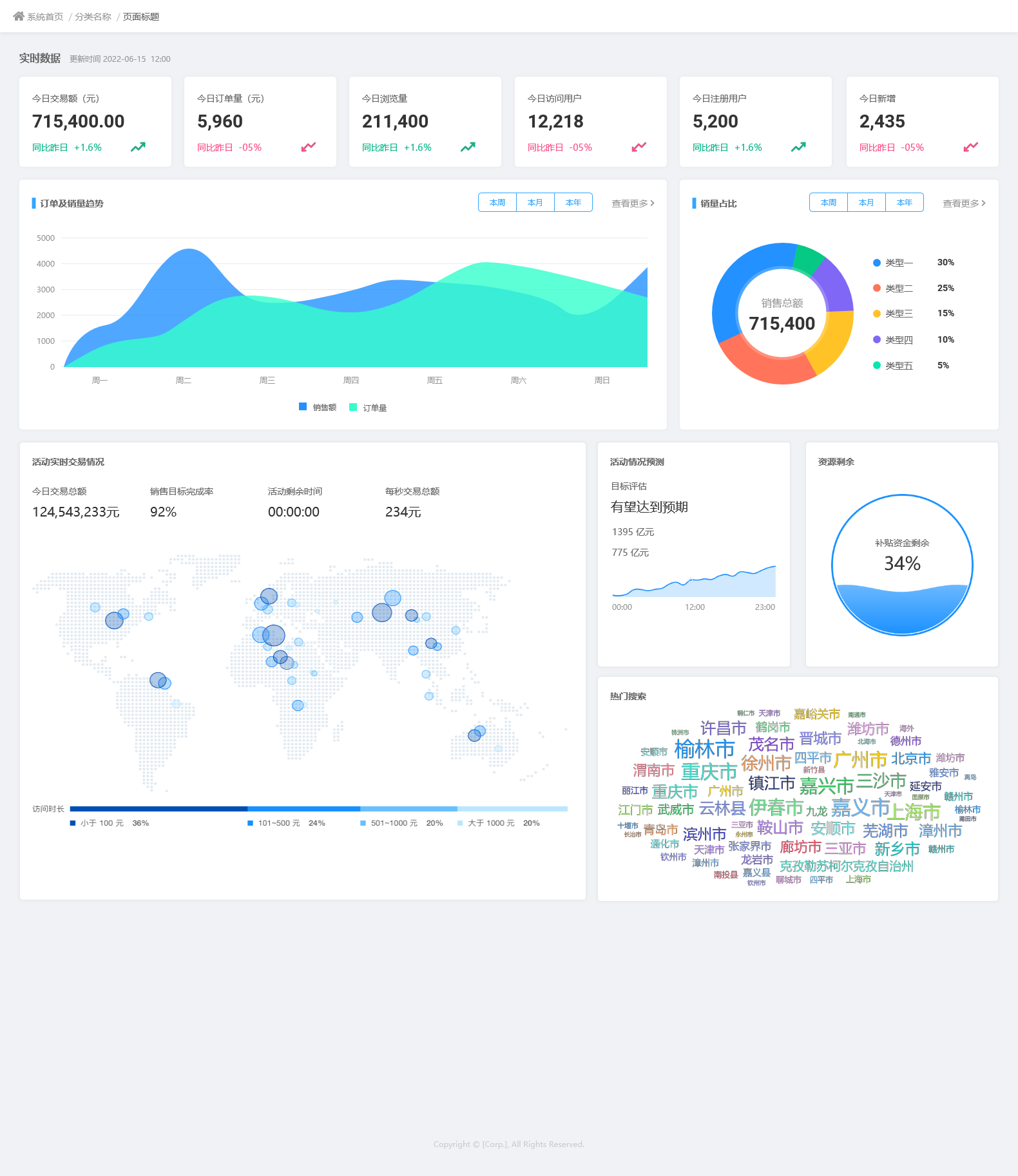Screen dimensions: 1018x1176
Task: Click the home icon in breadcrumb
Action: 19,16
